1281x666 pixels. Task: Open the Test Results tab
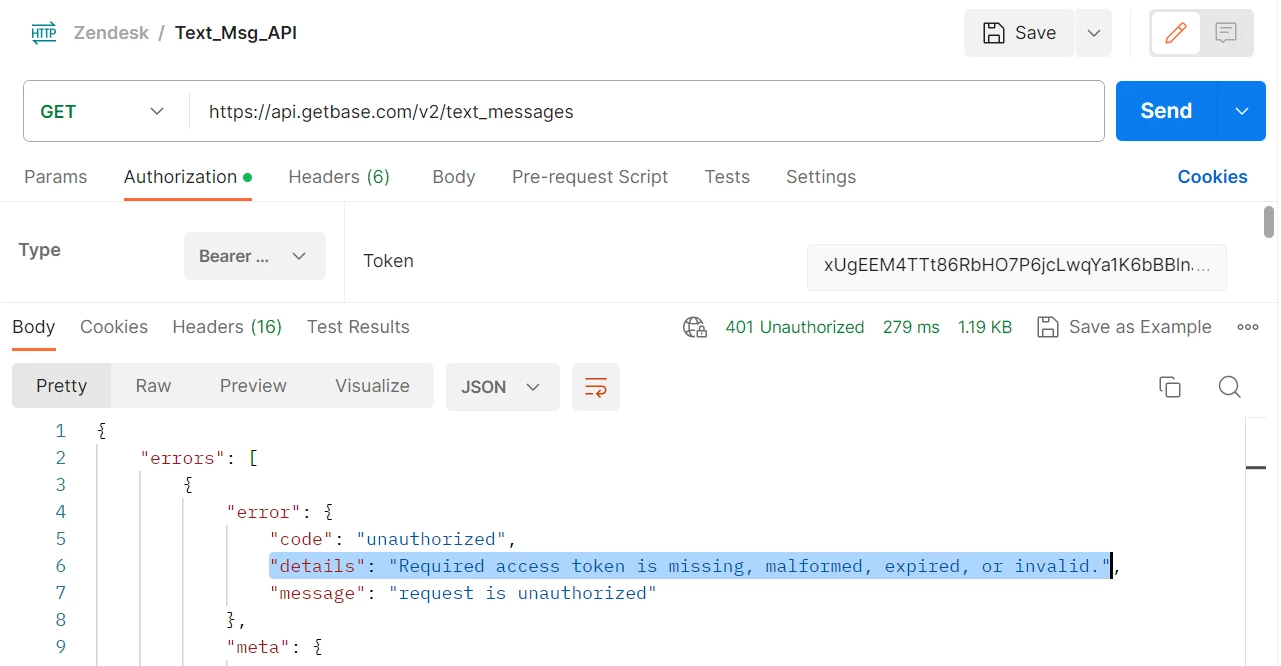358,327
